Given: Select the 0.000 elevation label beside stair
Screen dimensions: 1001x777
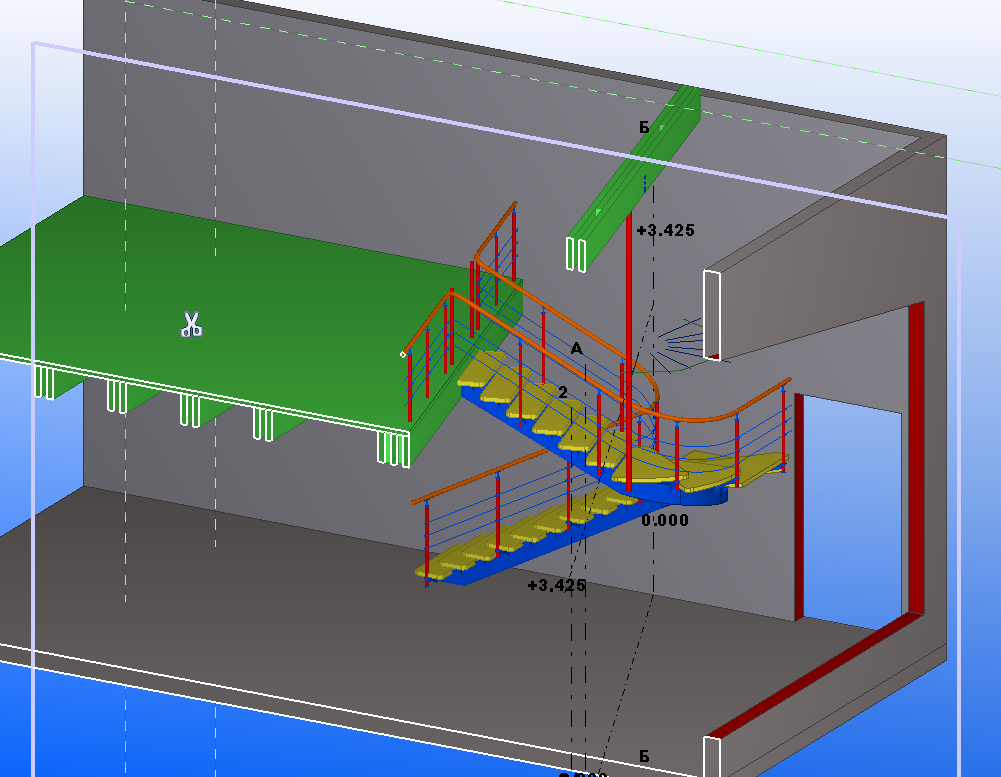Looking at the screenshot, I should tap(665, 520).
